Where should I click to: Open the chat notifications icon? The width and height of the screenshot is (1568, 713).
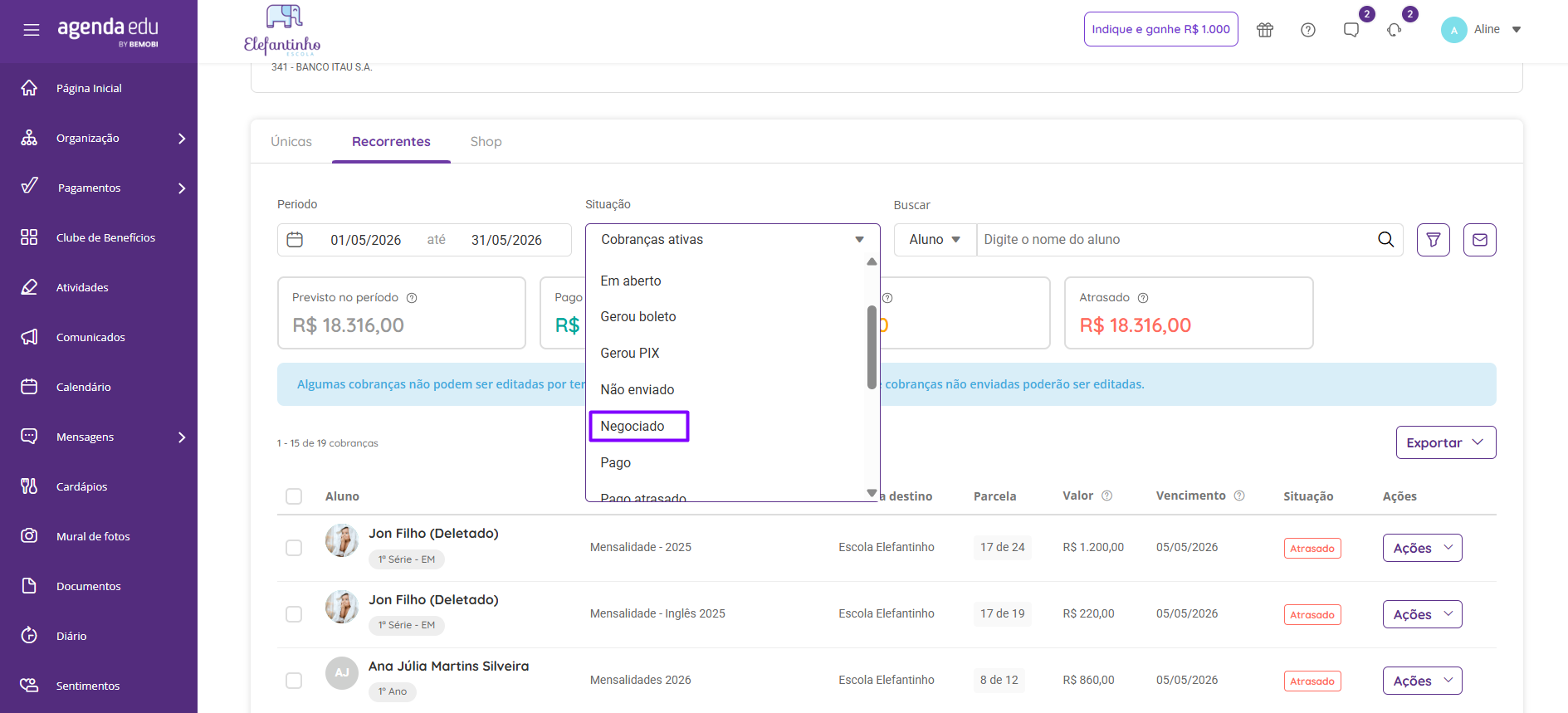pos(1351,30)
